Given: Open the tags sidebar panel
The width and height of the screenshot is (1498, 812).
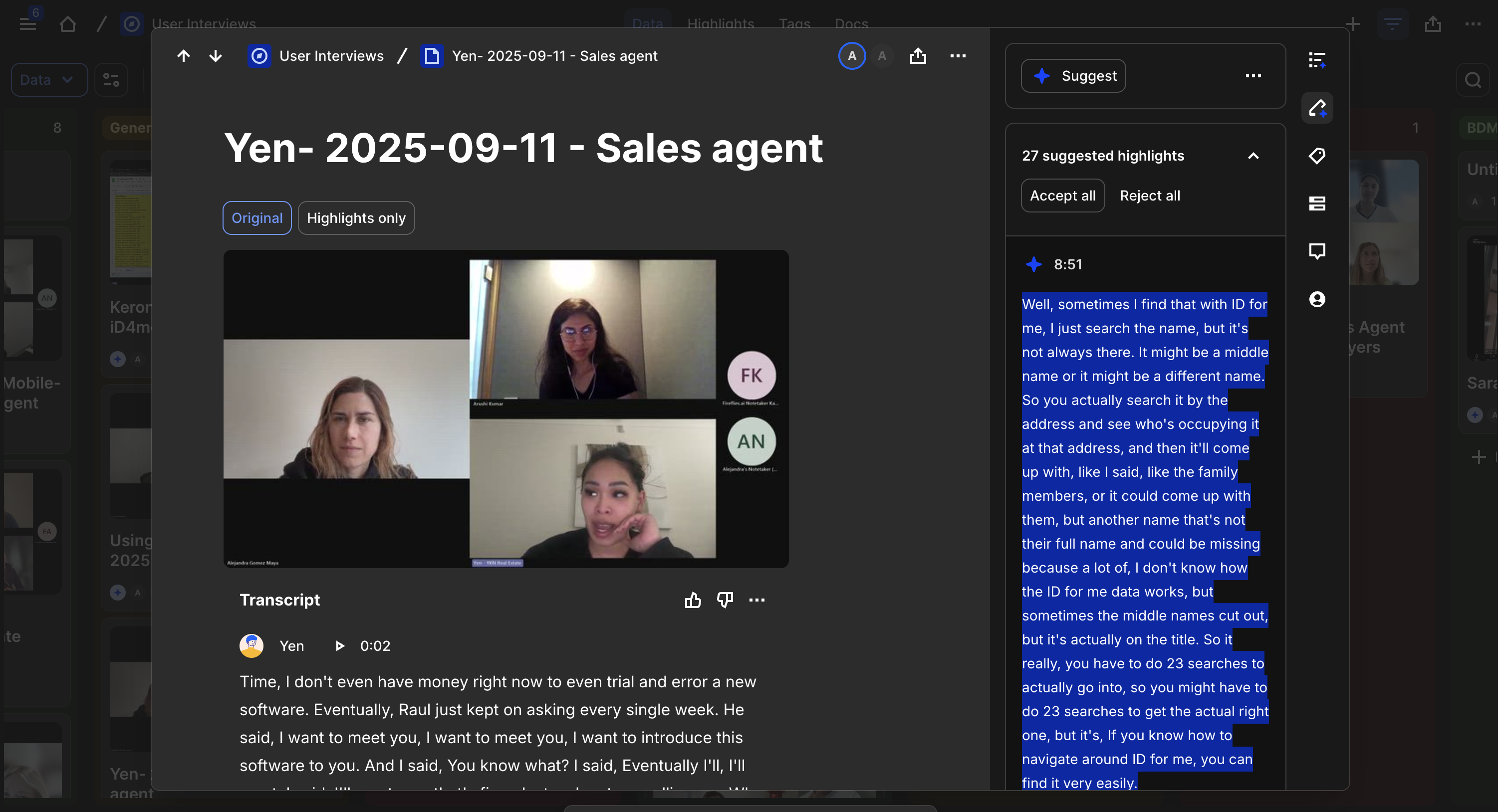Looking at the screenshot, I should [1317, 156].
